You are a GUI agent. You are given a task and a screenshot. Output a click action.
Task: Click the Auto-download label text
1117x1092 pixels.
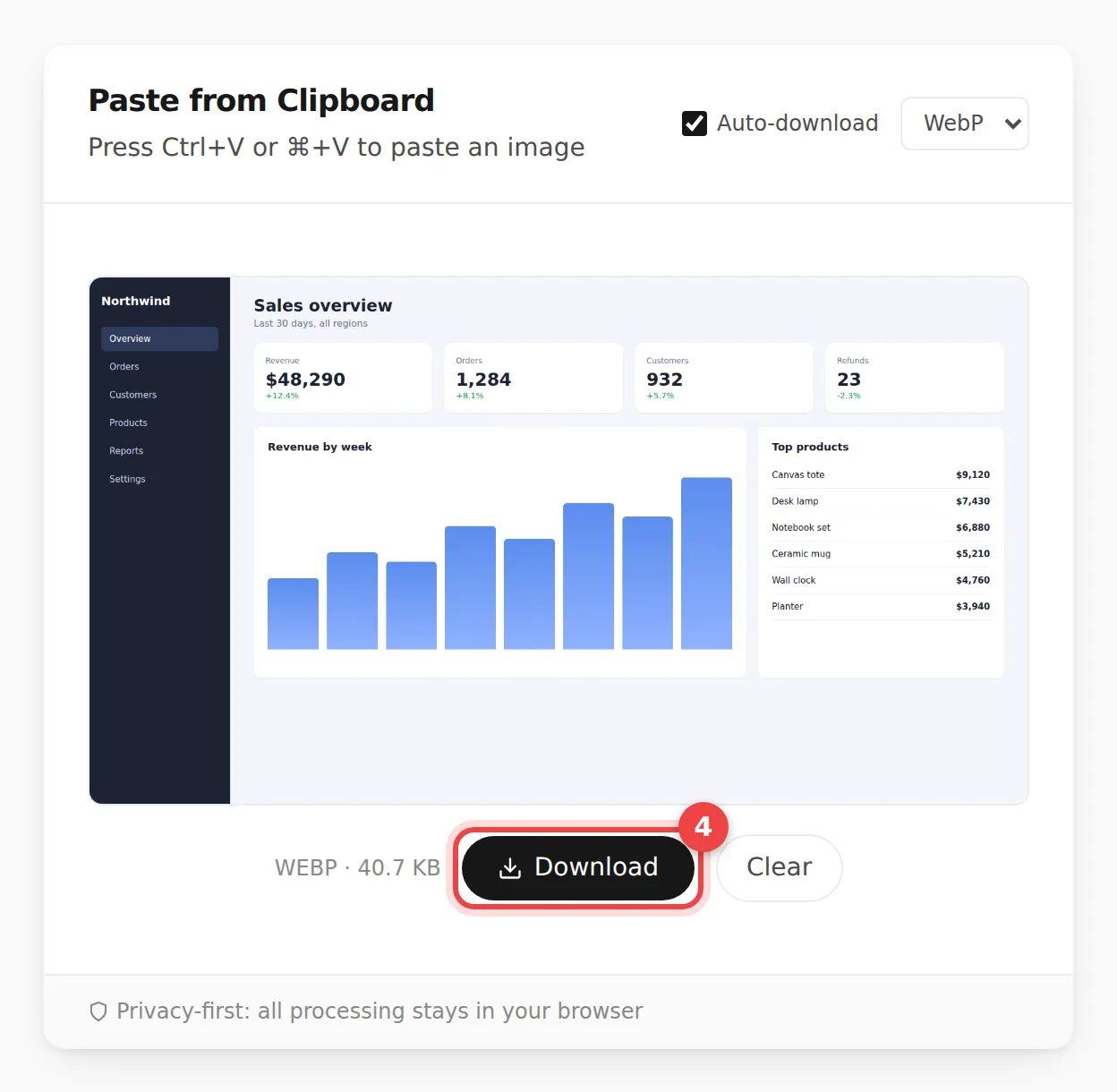tap(797, 124)
